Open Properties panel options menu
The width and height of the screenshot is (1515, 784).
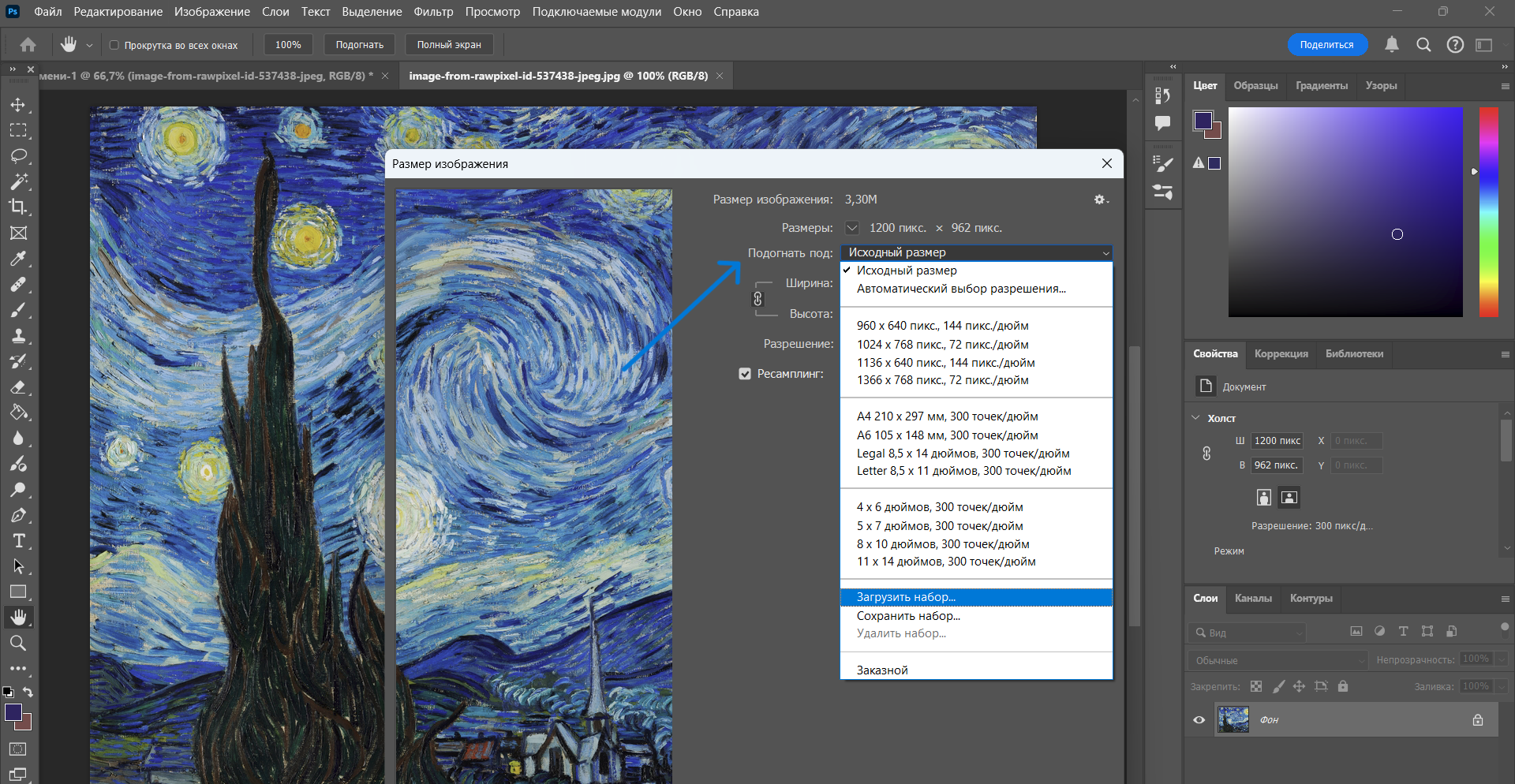[1505, 354]
